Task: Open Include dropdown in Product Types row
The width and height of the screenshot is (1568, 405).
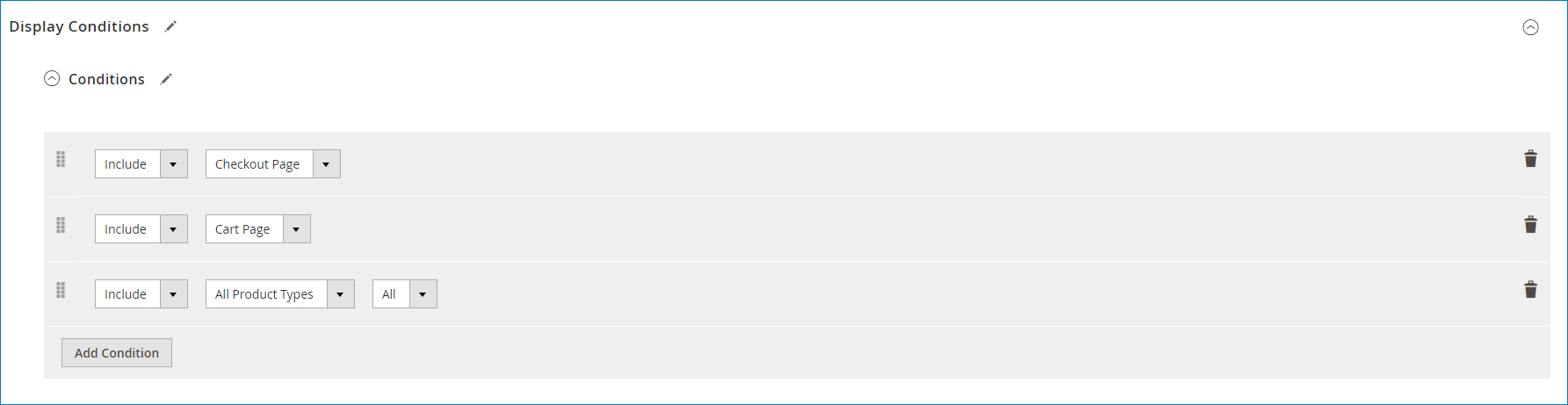Action: (x=141, y=294)
